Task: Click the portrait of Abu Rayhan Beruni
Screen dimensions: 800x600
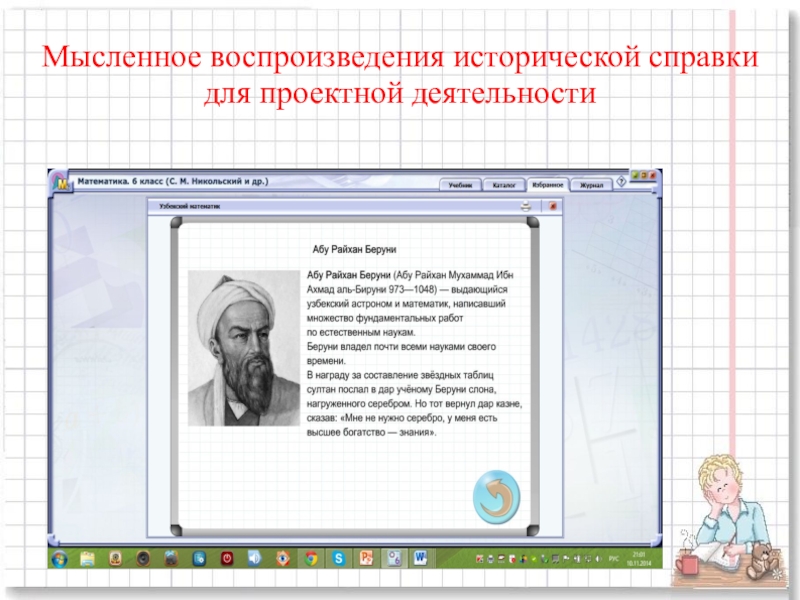Action: tap(244, 348)
